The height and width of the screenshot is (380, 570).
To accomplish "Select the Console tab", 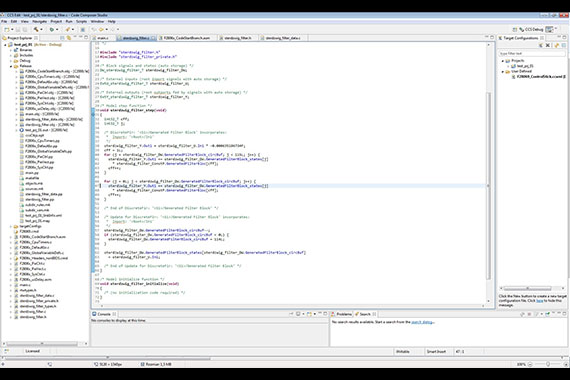I will coord(104,314).
